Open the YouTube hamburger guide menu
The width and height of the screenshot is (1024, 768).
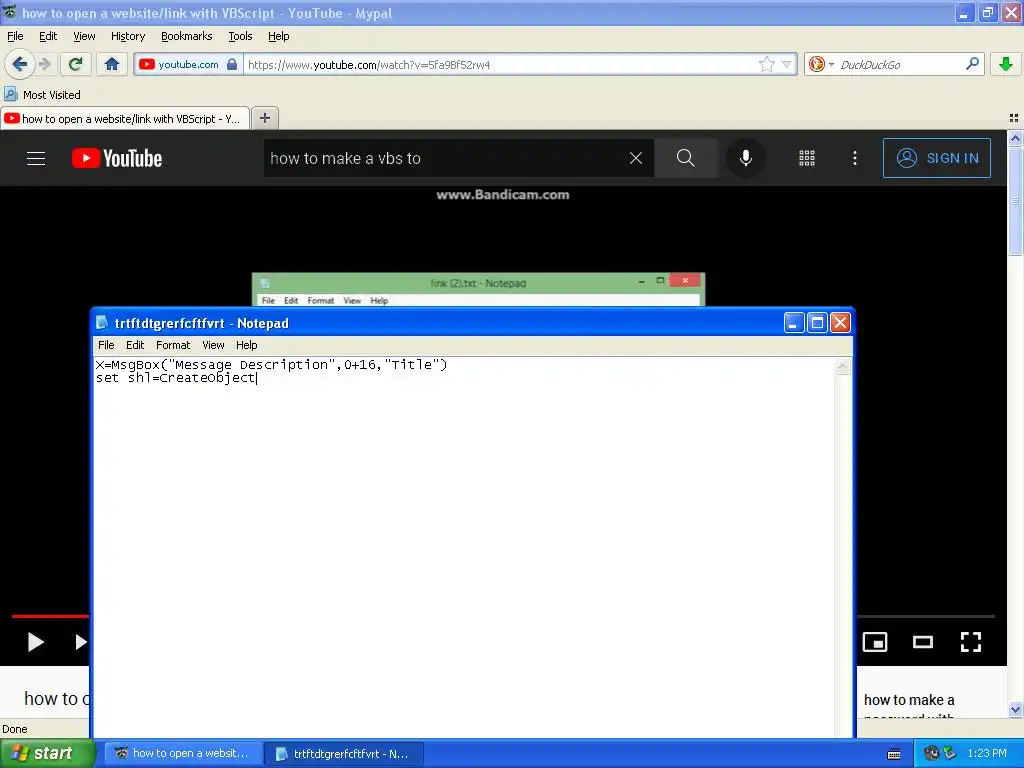click(36, 158)
